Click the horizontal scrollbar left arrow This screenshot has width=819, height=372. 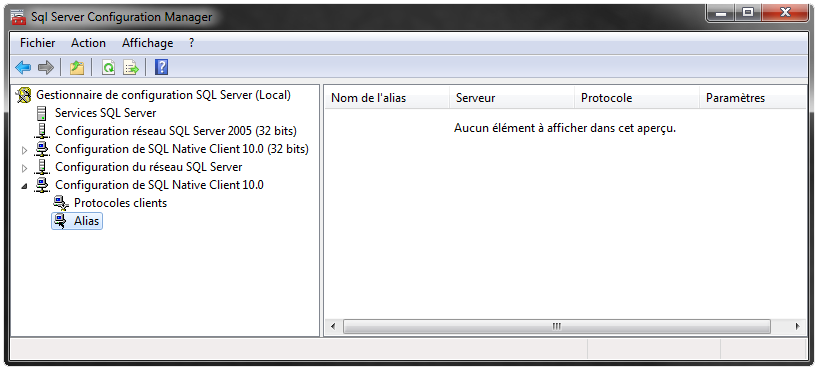[x=333, y=327]
